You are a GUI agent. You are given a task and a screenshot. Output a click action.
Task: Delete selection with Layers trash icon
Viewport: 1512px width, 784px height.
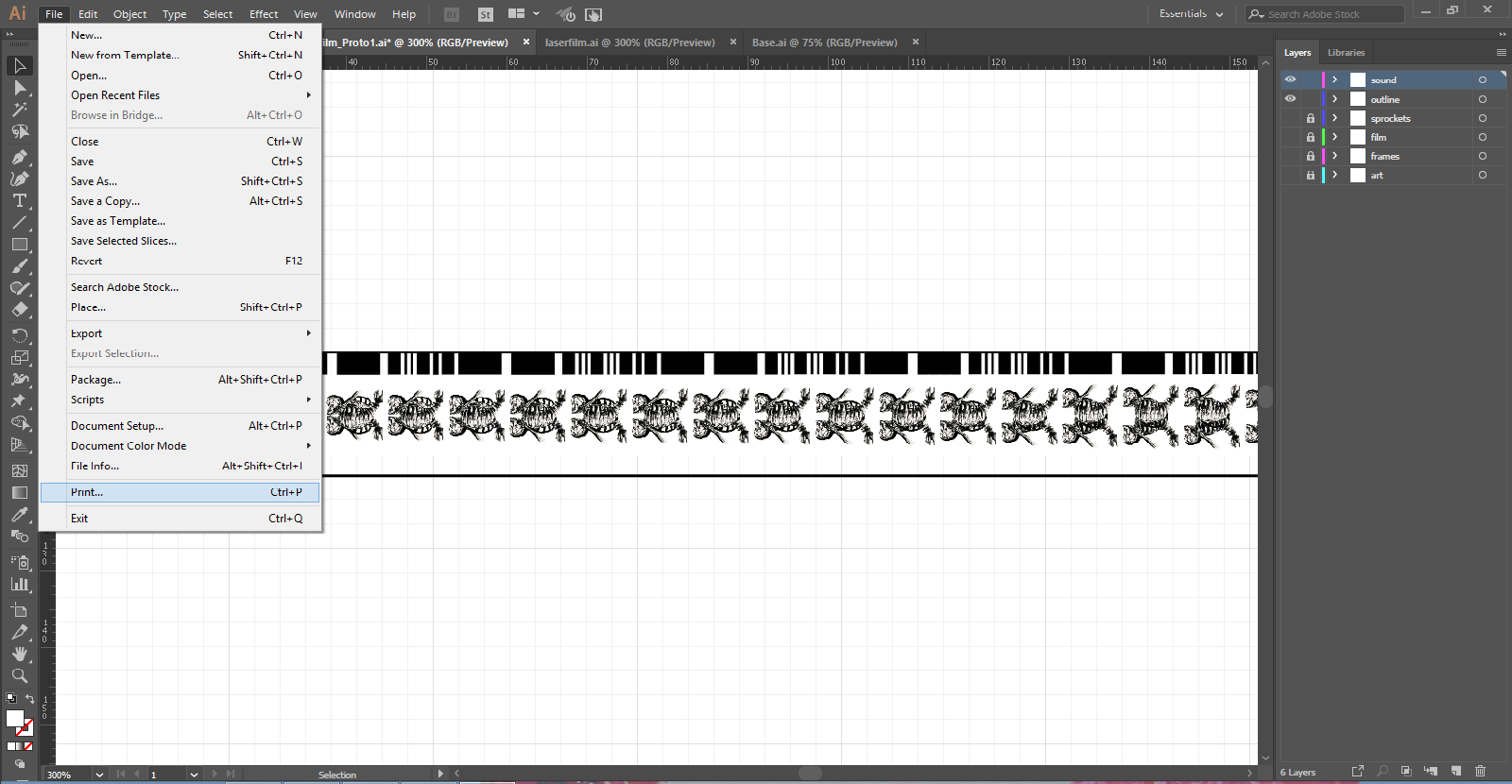(x=1481, y=772)
